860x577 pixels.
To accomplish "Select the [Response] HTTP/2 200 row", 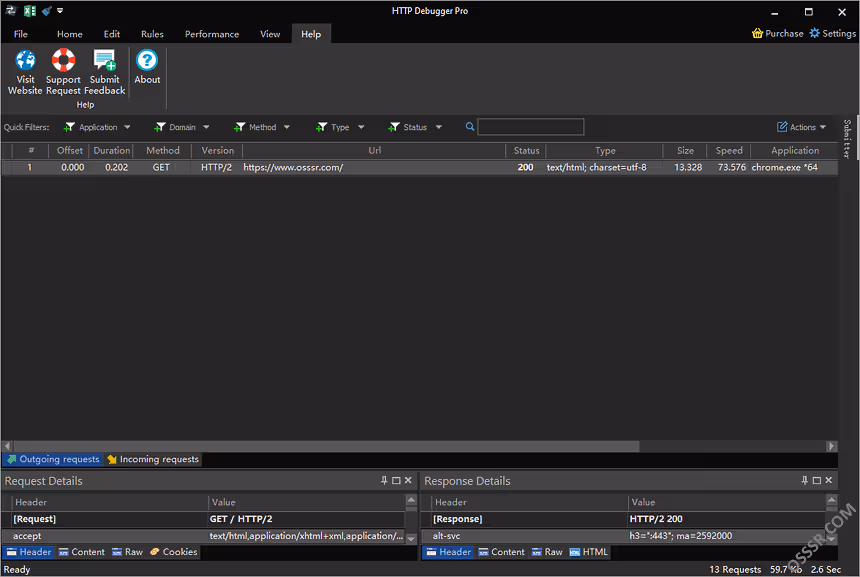I will pos(624,519).
